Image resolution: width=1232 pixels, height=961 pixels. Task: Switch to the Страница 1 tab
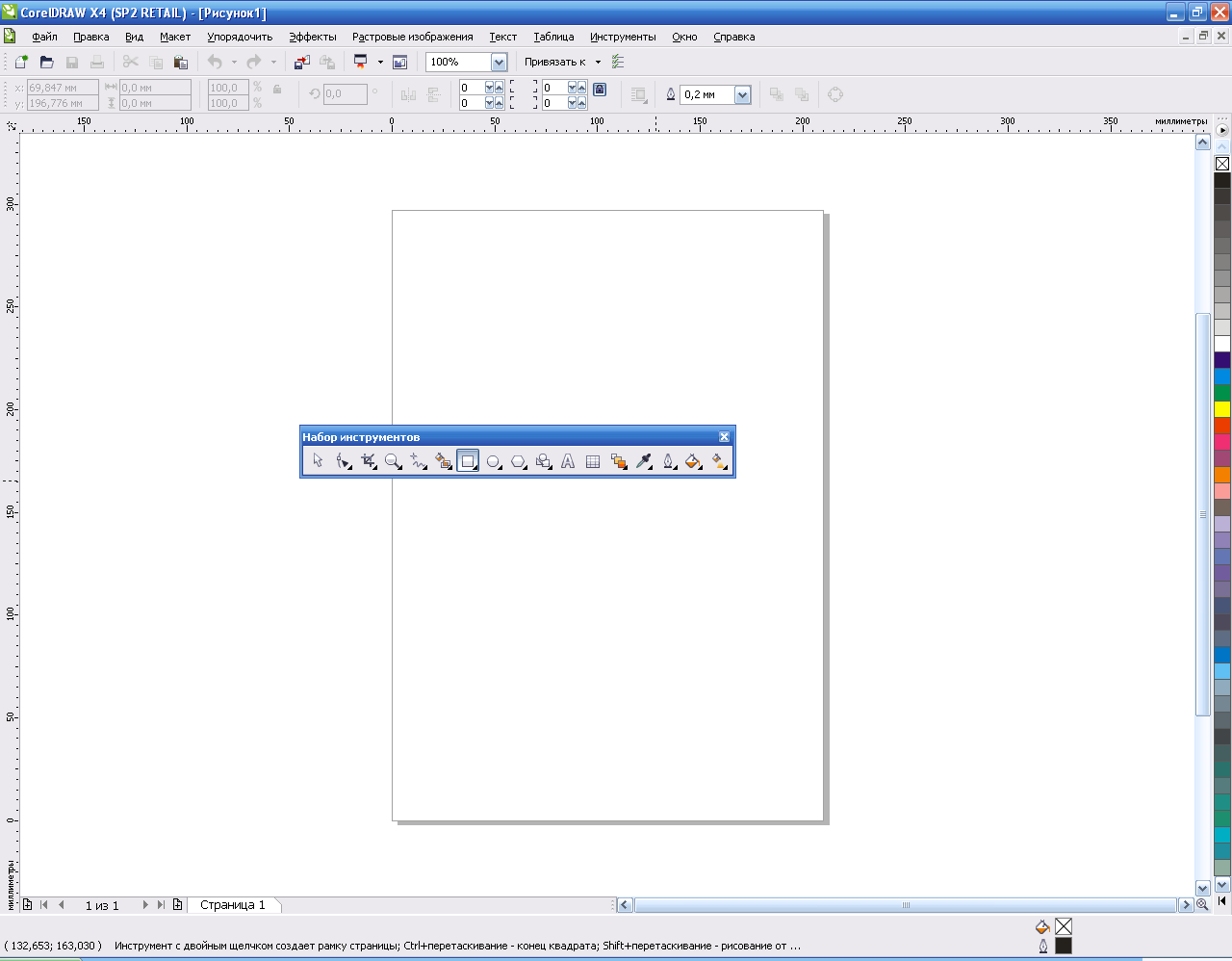click(232, 905)
